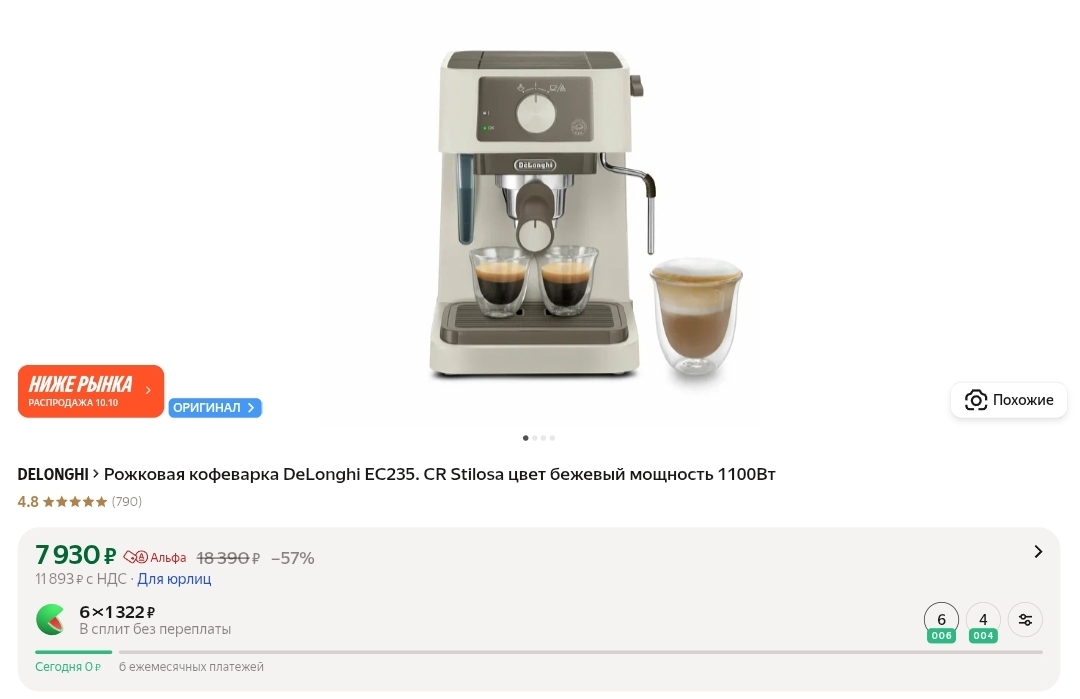The height and width of the screenshot is (699, 1080).
Task: Open the 790 reviews count
Action: (x=127, y=501)
